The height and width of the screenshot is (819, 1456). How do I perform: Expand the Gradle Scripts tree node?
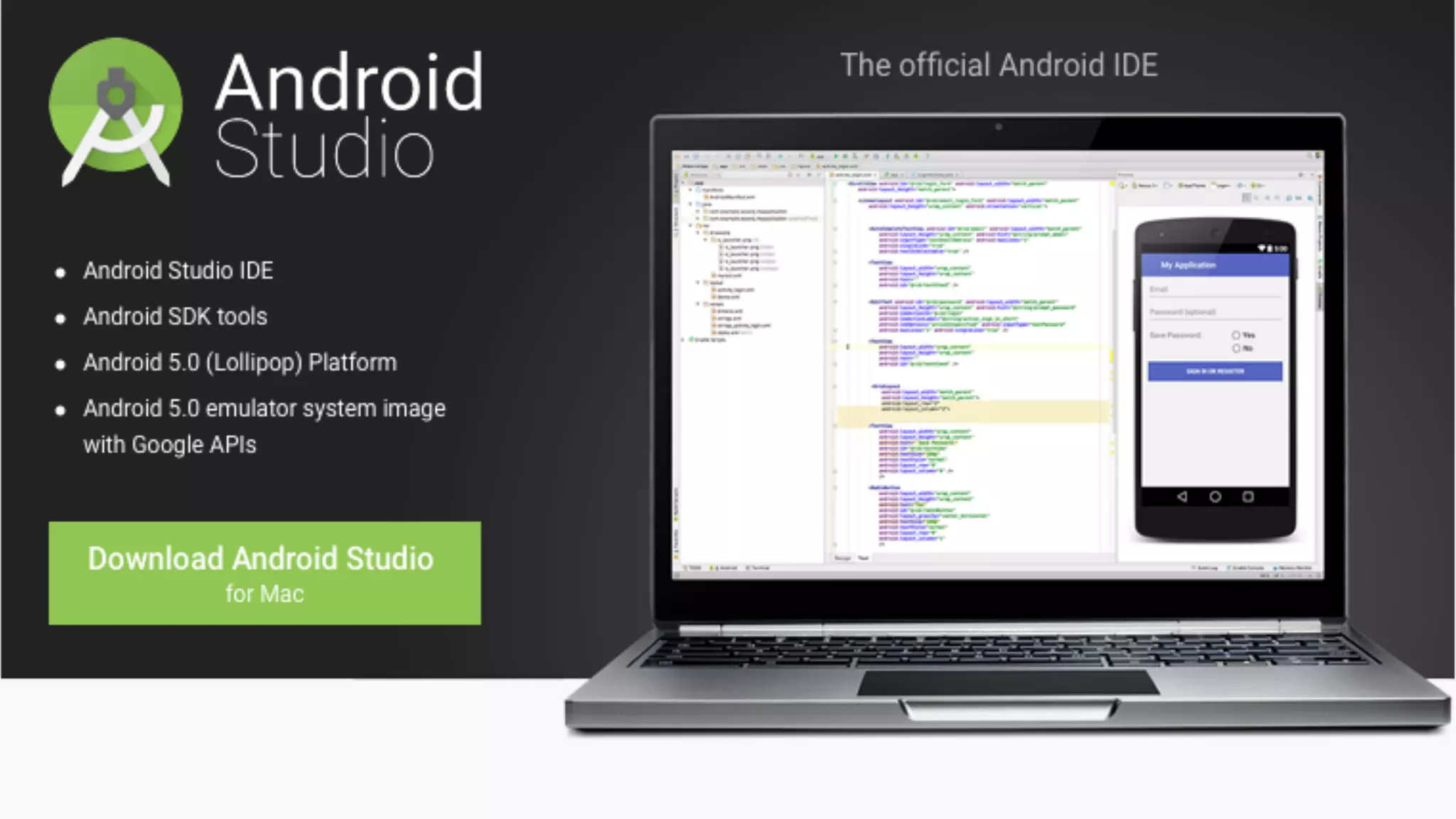[682, 340]
